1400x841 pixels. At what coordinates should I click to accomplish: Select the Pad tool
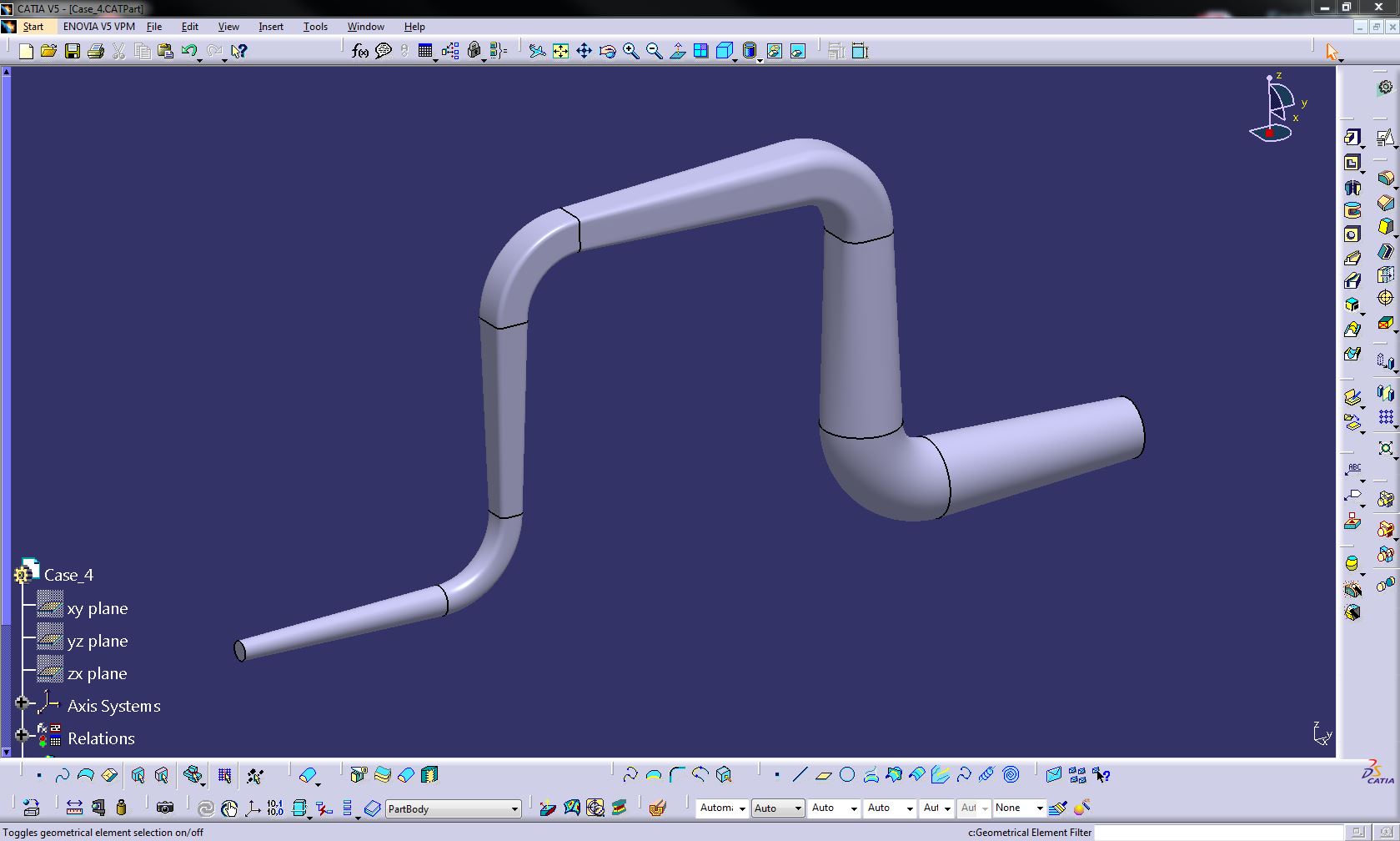1352,138
